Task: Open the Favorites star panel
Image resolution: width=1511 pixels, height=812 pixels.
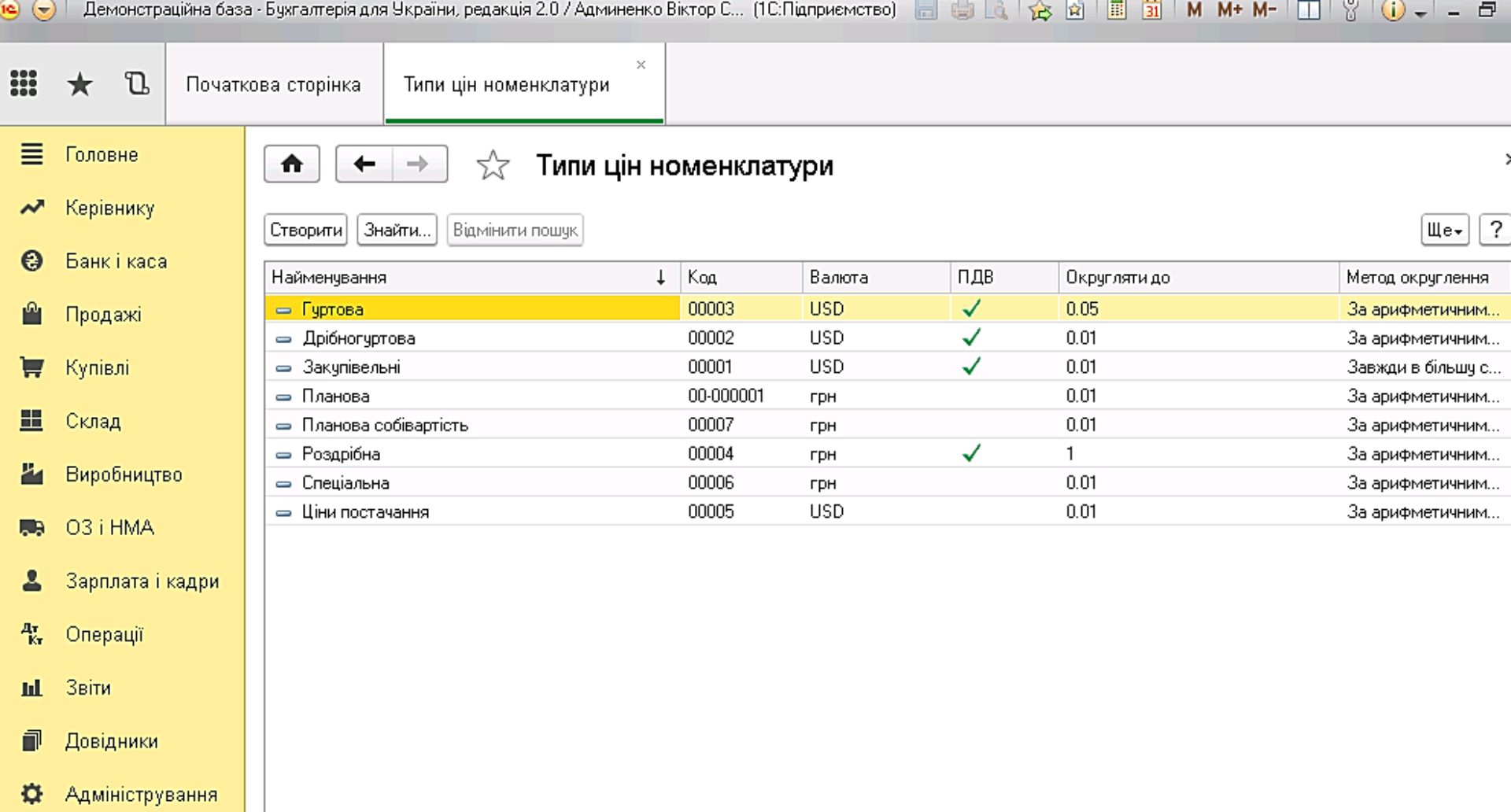Action: click(x=79, y=83)
